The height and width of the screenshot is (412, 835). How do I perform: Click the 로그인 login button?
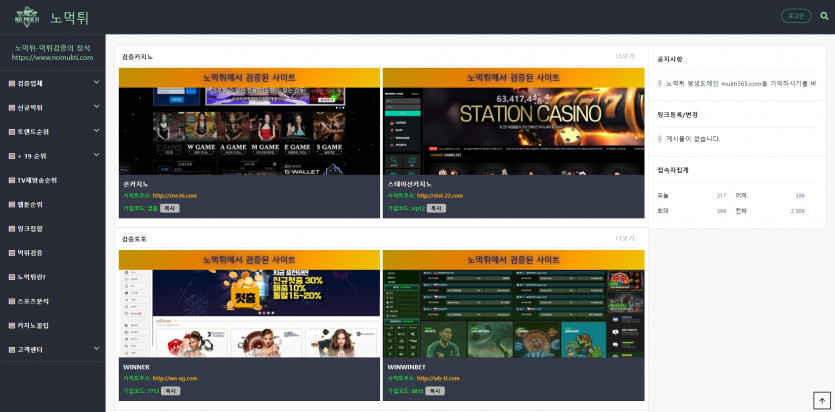[x=795, y=16]
